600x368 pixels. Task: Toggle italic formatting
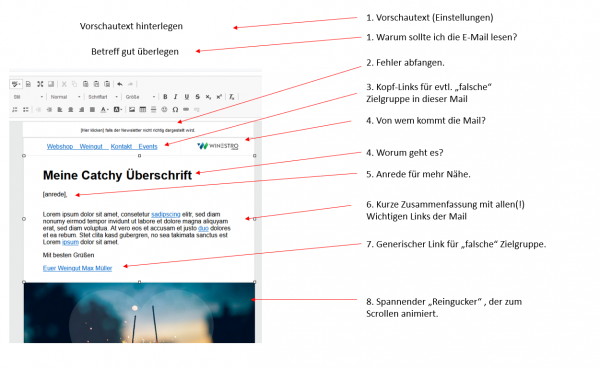tap(176, 97)
